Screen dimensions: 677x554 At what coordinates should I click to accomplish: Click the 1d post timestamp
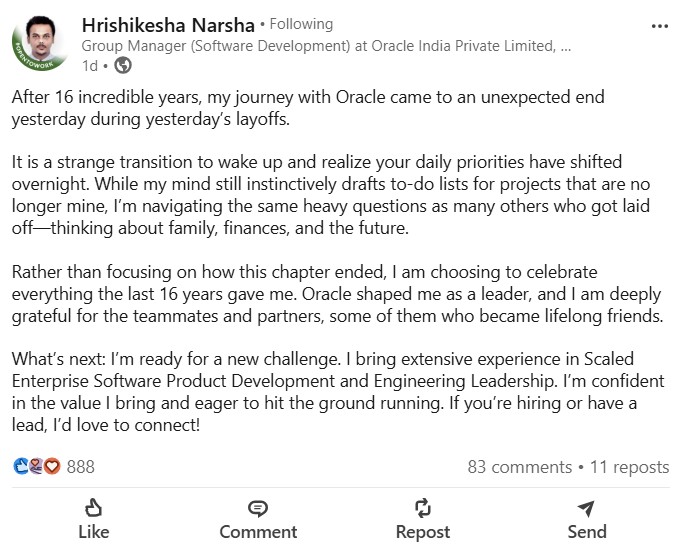point(89,66)
